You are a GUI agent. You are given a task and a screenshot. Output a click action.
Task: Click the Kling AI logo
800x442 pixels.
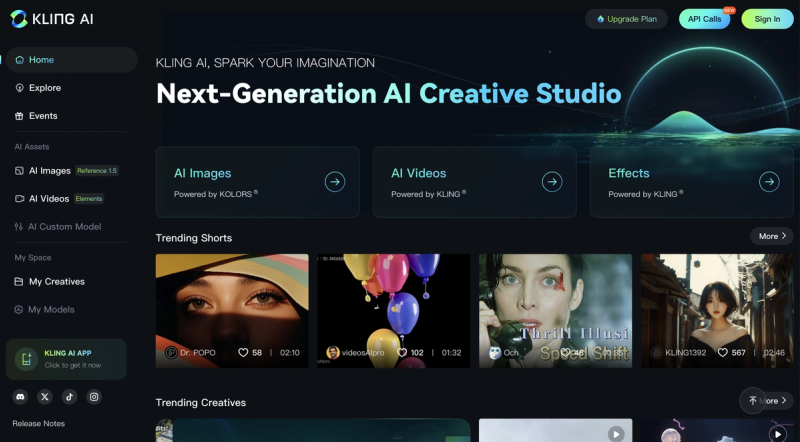52,19
